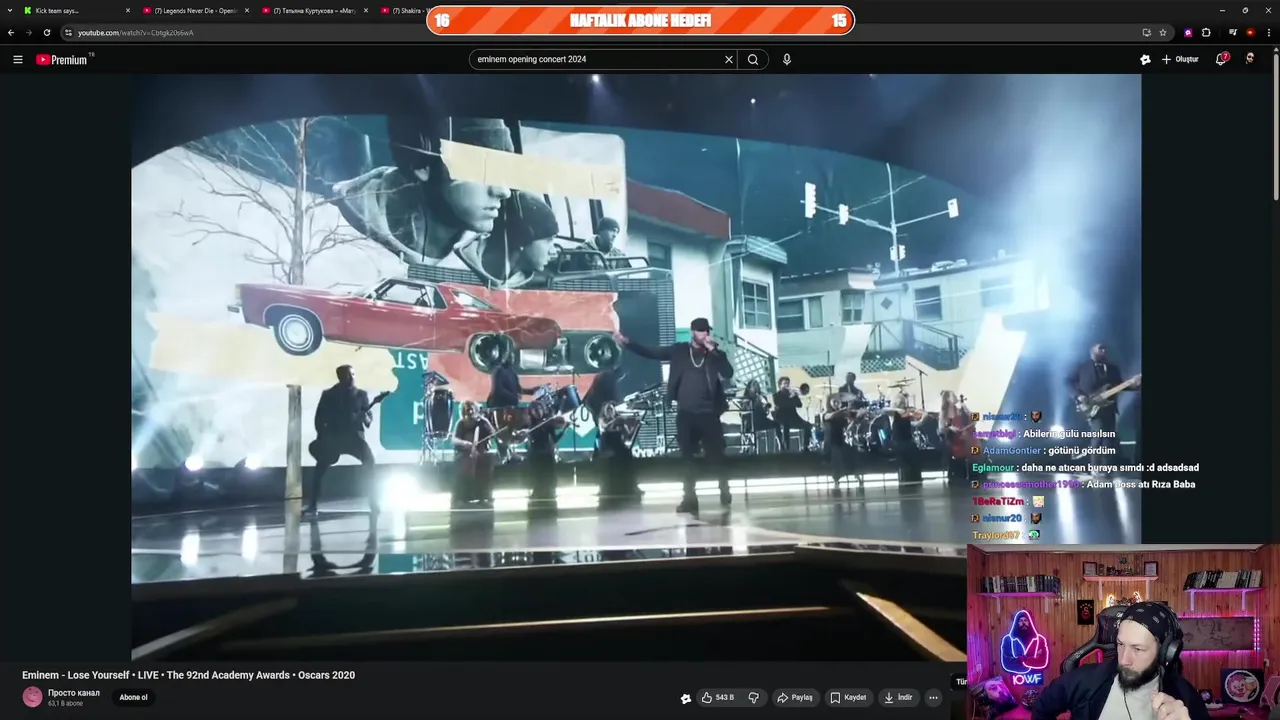Go to YouTube Premium home logo
This screenshot has width=1280, height=720.
(62, 59)
